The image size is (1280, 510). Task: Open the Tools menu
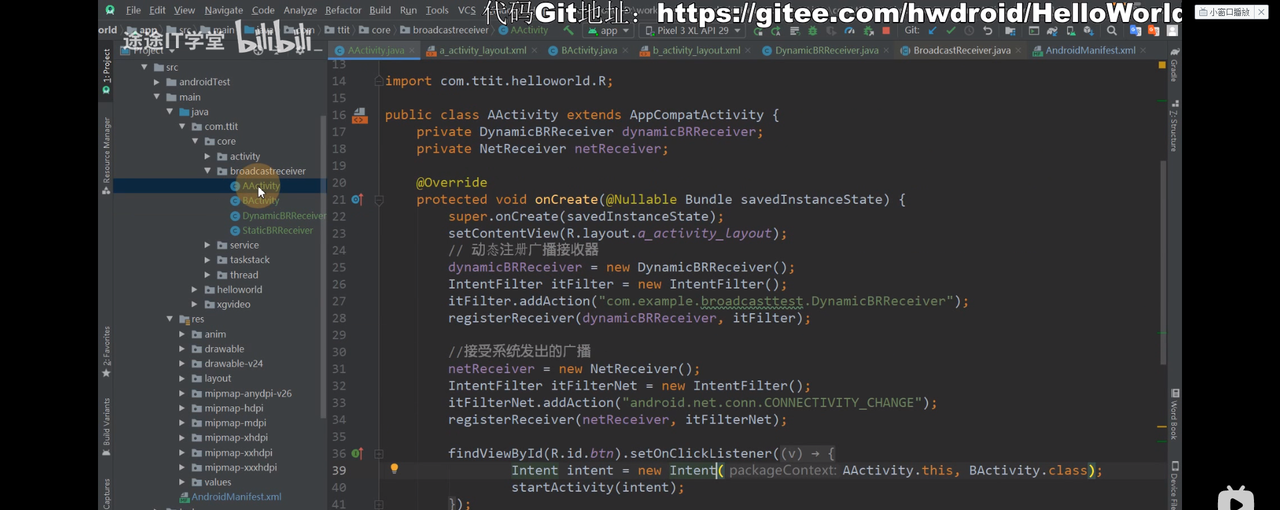[x=437, y=10]
